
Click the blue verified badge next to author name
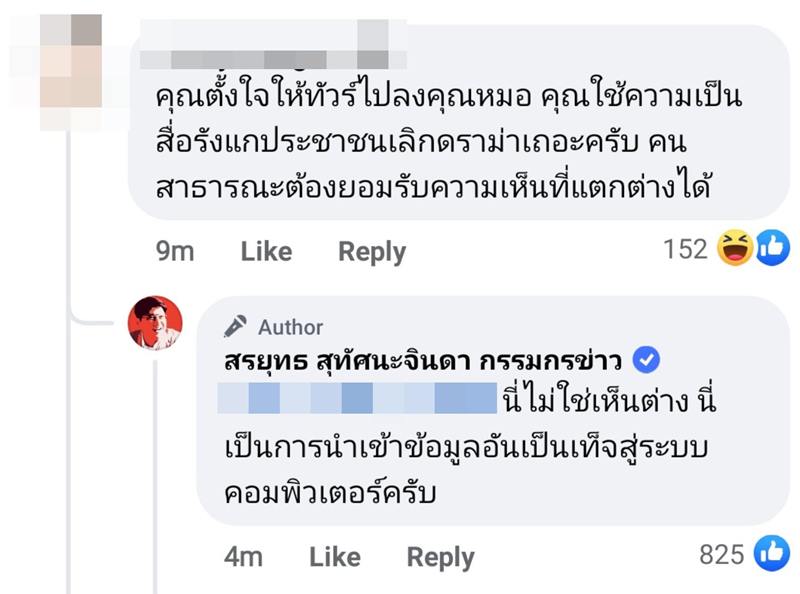tap(647, 361)
